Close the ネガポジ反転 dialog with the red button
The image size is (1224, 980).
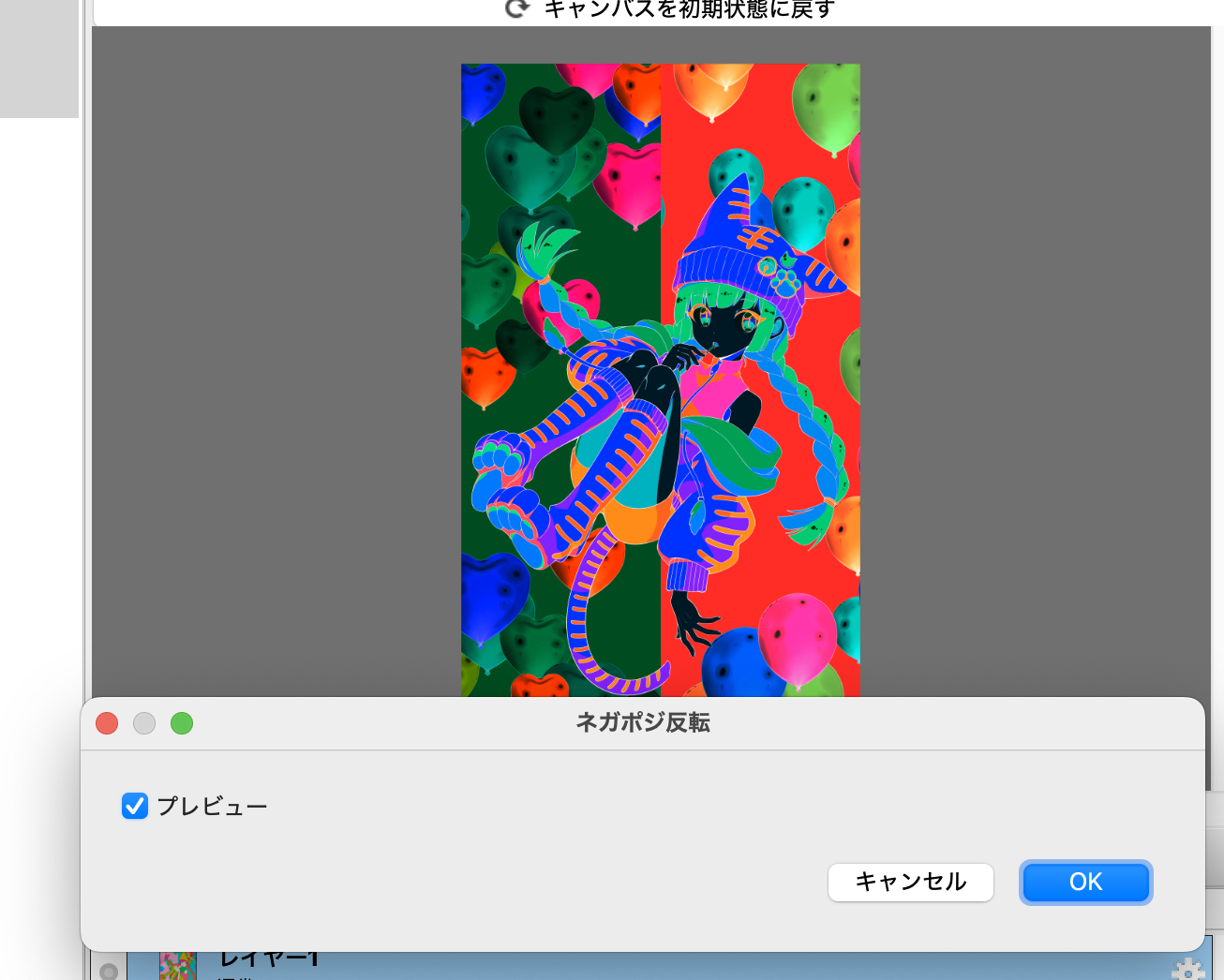(107, 722)
